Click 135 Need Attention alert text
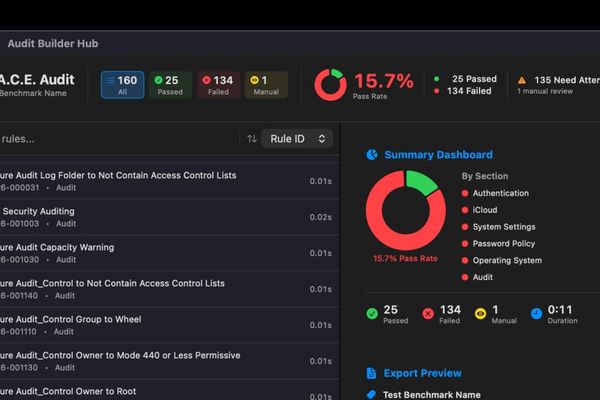600x400 pixels. (567, 80)
